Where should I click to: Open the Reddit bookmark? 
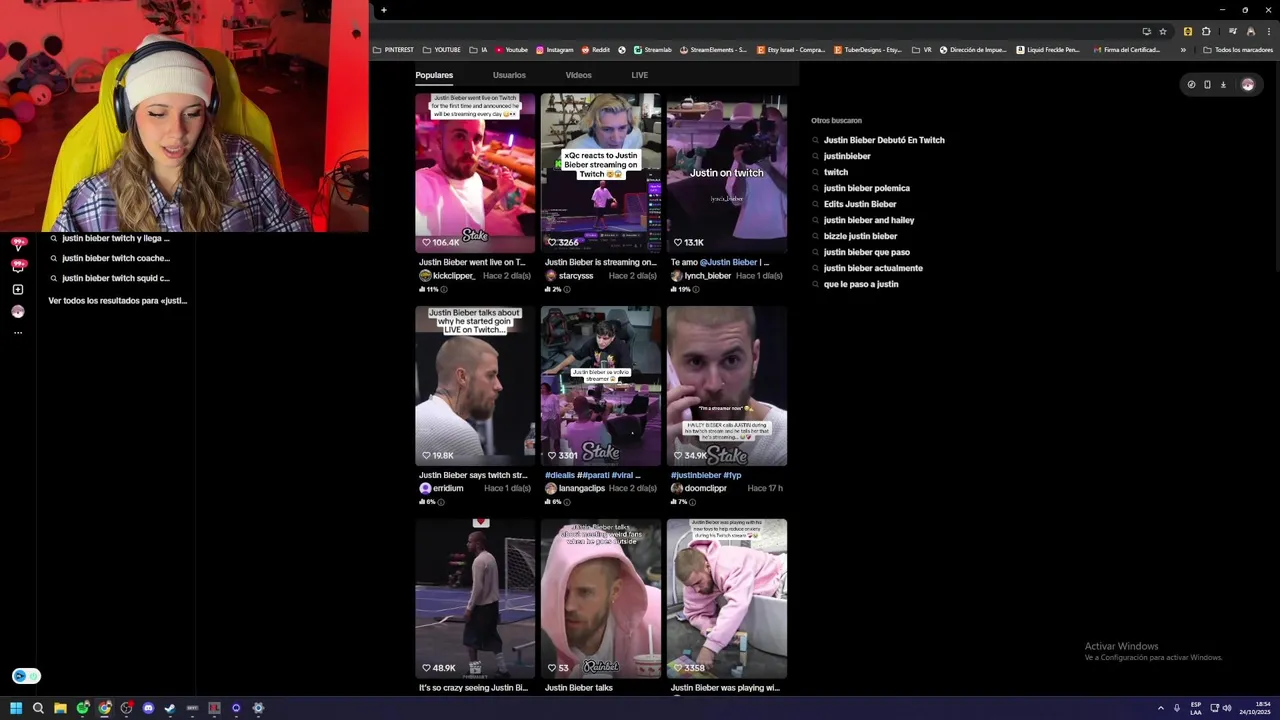coord(595,50)
